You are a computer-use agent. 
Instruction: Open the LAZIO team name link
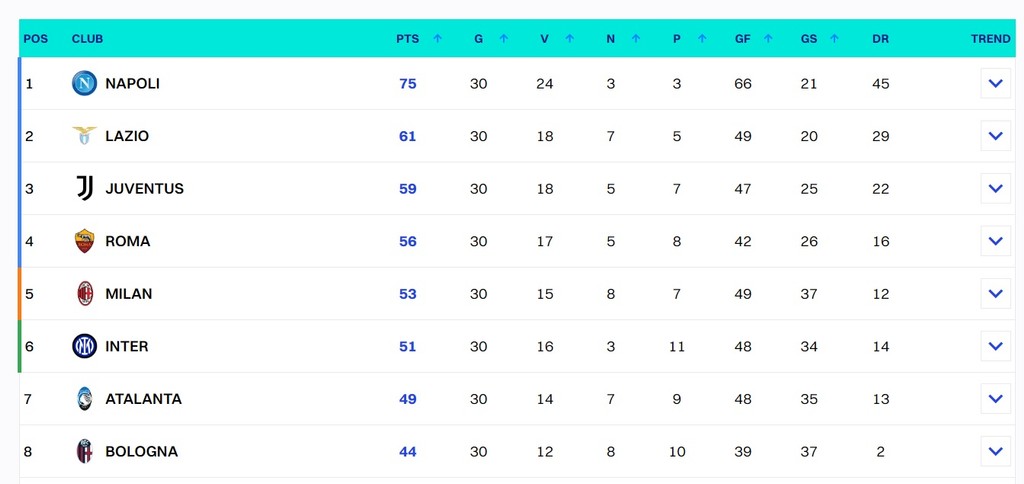coord(127,136)
